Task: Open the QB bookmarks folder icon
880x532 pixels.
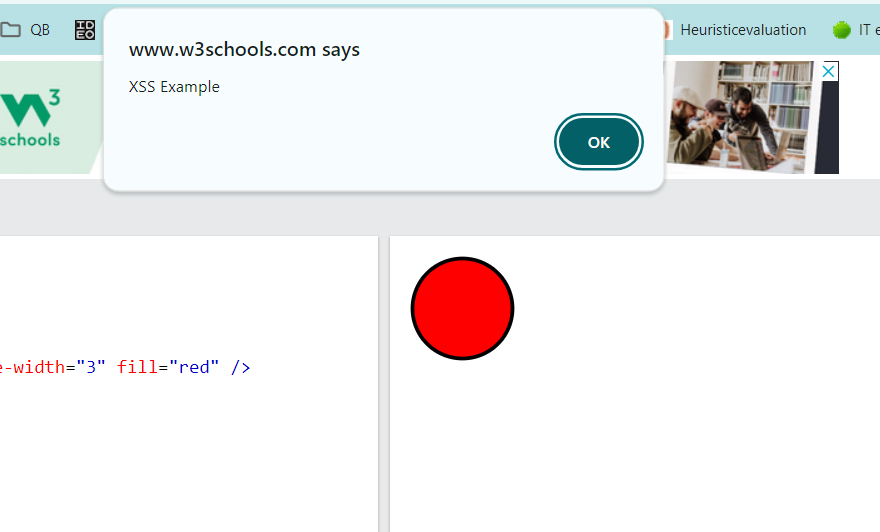Action: pos(11,30)
